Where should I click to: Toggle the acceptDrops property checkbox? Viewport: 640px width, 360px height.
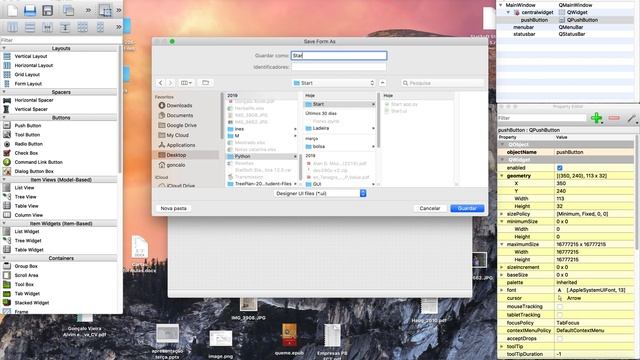tap(560, 338)
